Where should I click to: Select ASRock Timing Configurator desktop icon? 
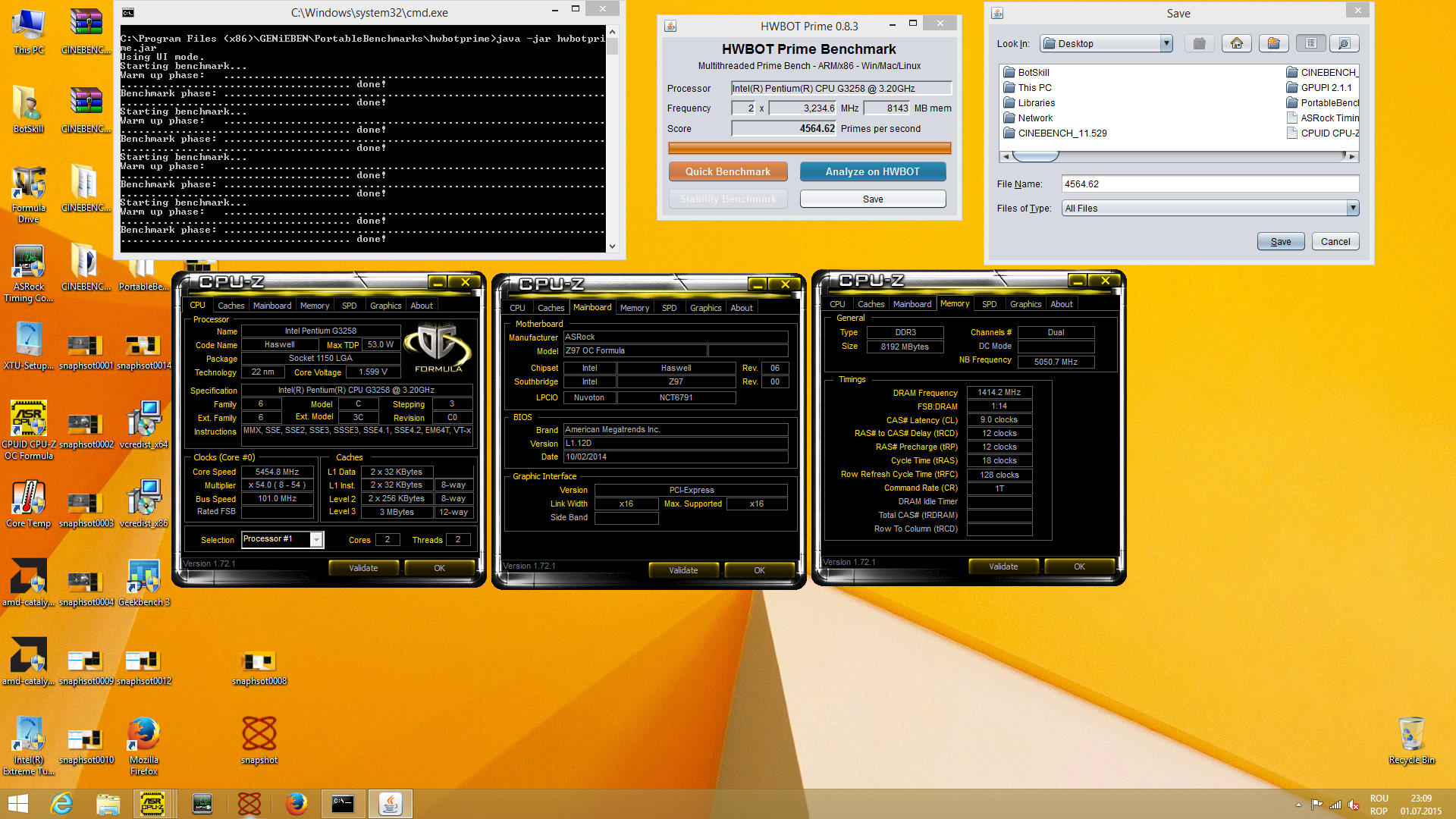point(29,274)
